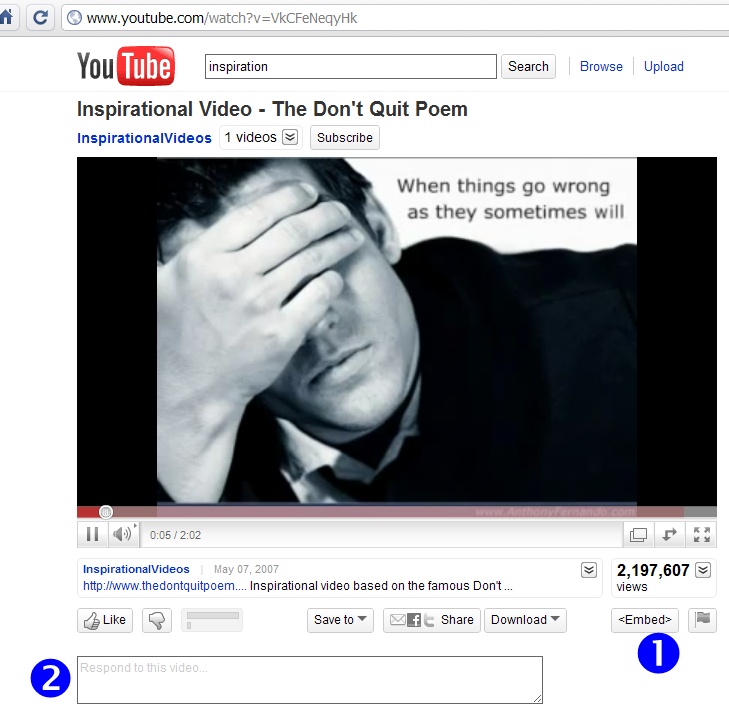Open the thedontquitpoem website link
The width and height of the screenshot is (729, 726).
pos(165,586)
